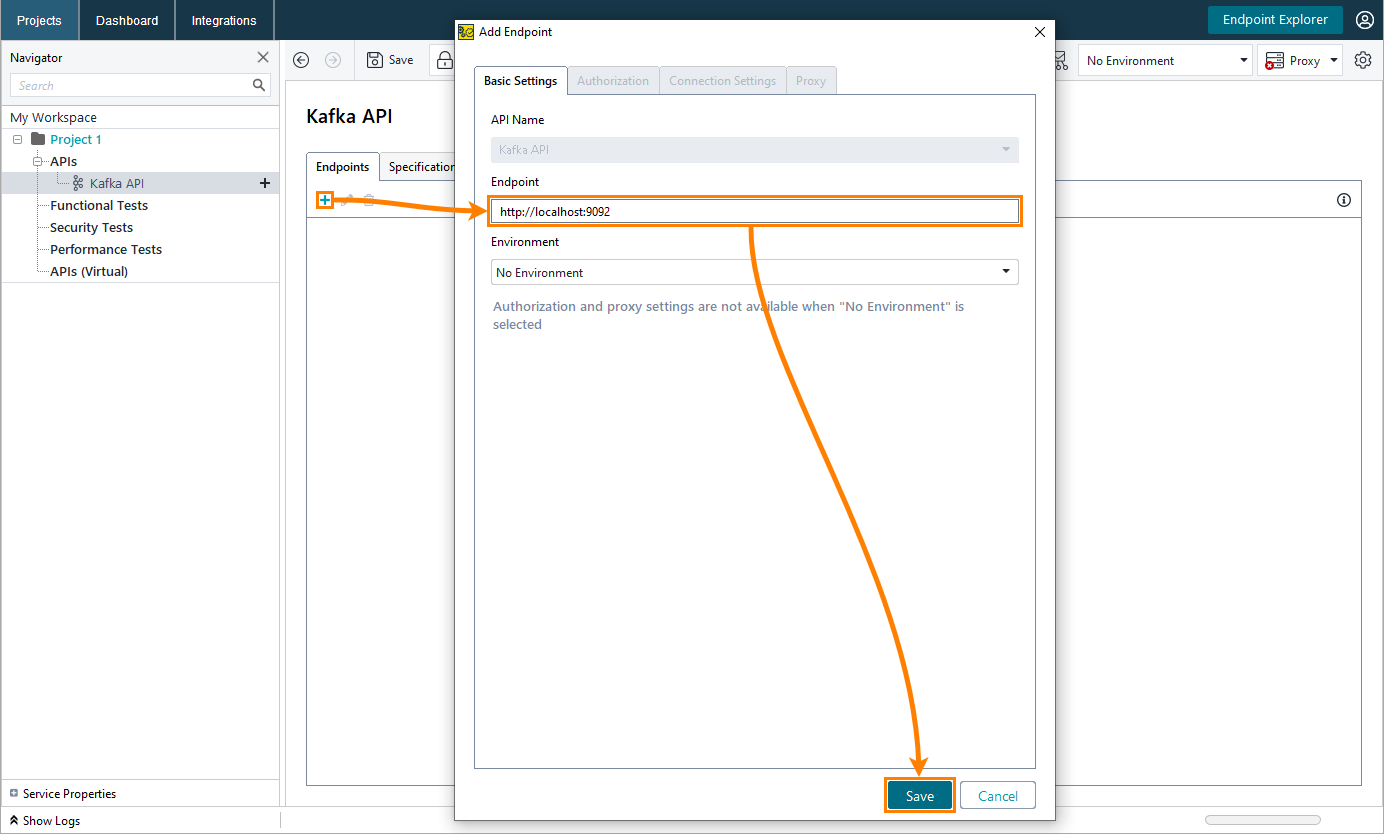Open the account profile icon top right
The height and width of the screenshot is (834, 1384).
[x=1365, y=19]
